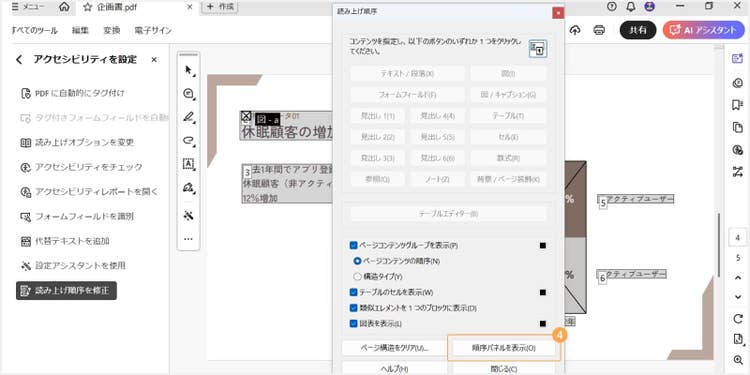Screen dimensions: 750x375
Task: Open the 変換 menu
Action: tap(111, 30)
